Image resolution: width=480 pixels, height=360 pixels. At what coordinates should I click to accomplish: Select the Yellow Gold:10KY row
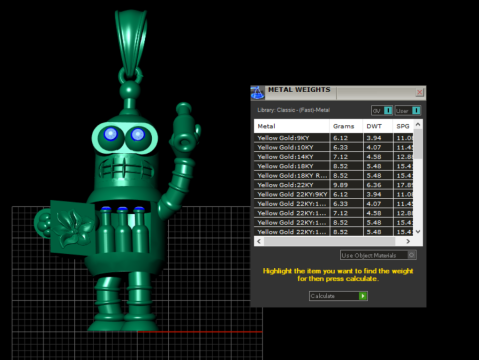[334, 147]
